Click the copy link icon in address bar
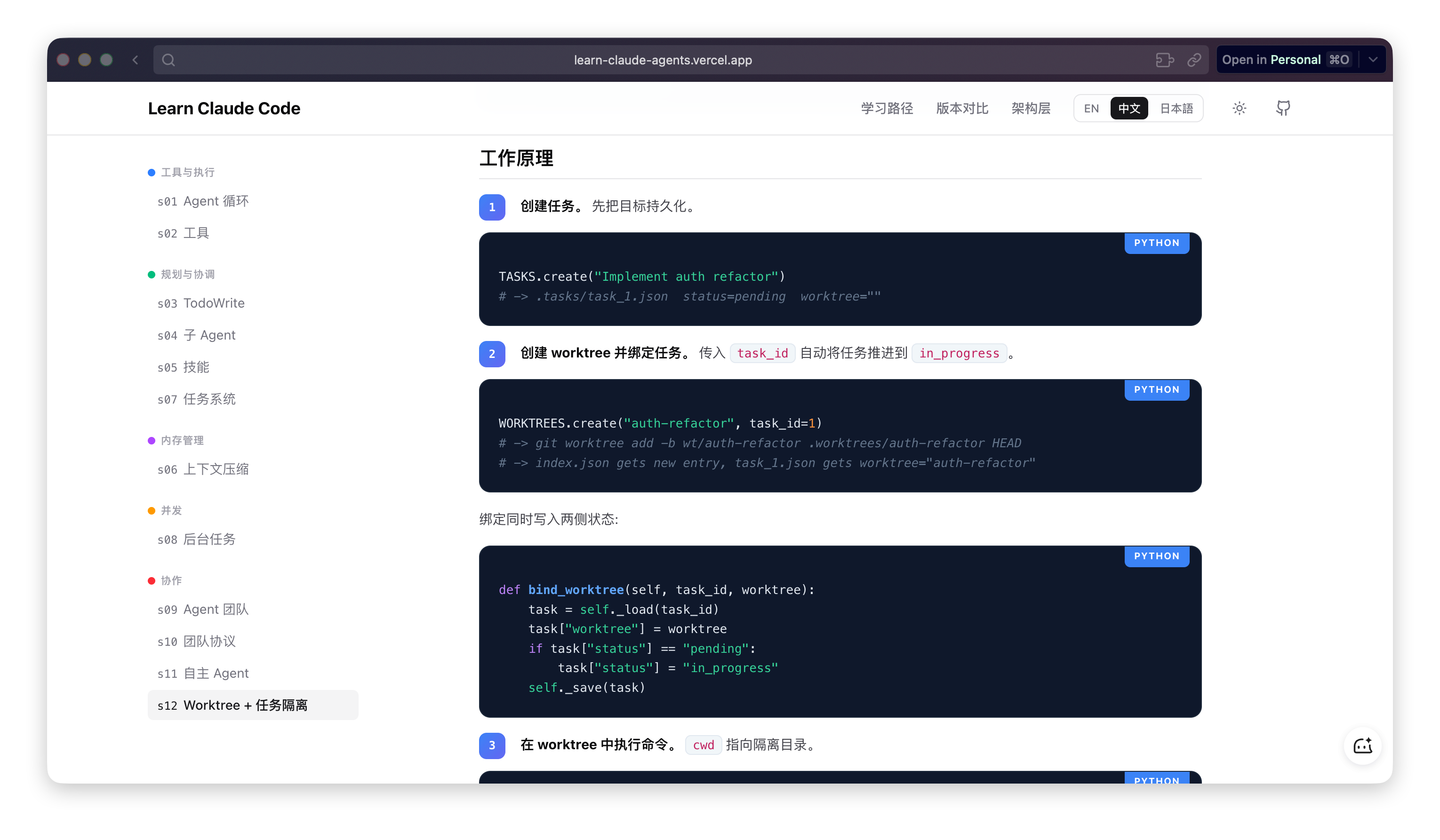The image size is (1440, 840). click(x=1194, y=60)
